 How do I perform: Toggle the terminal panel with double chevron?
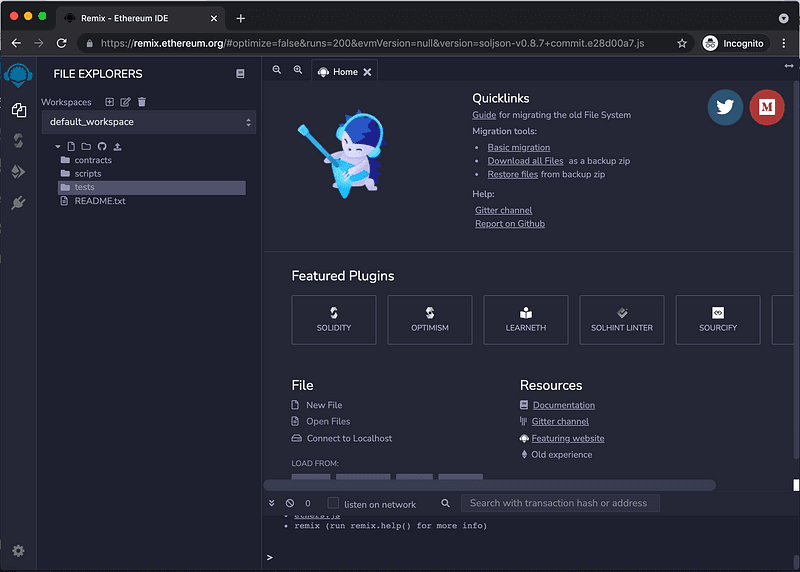271,503
